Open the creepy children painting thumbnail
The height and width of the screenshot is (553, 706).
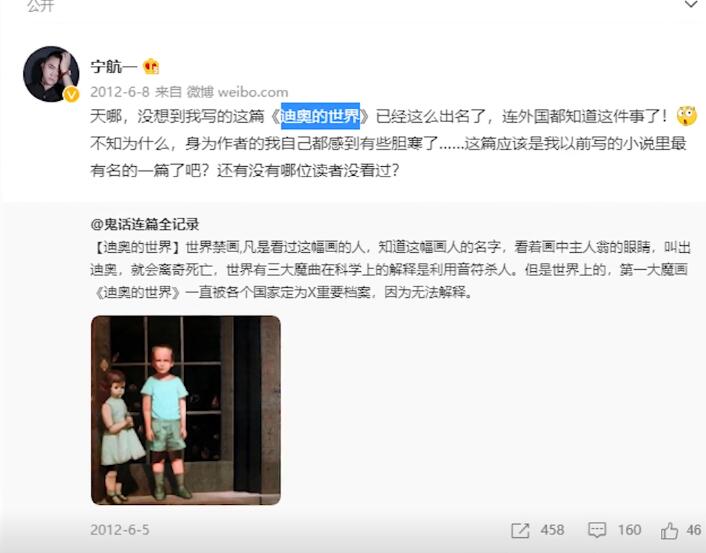(x=186, y=410)
